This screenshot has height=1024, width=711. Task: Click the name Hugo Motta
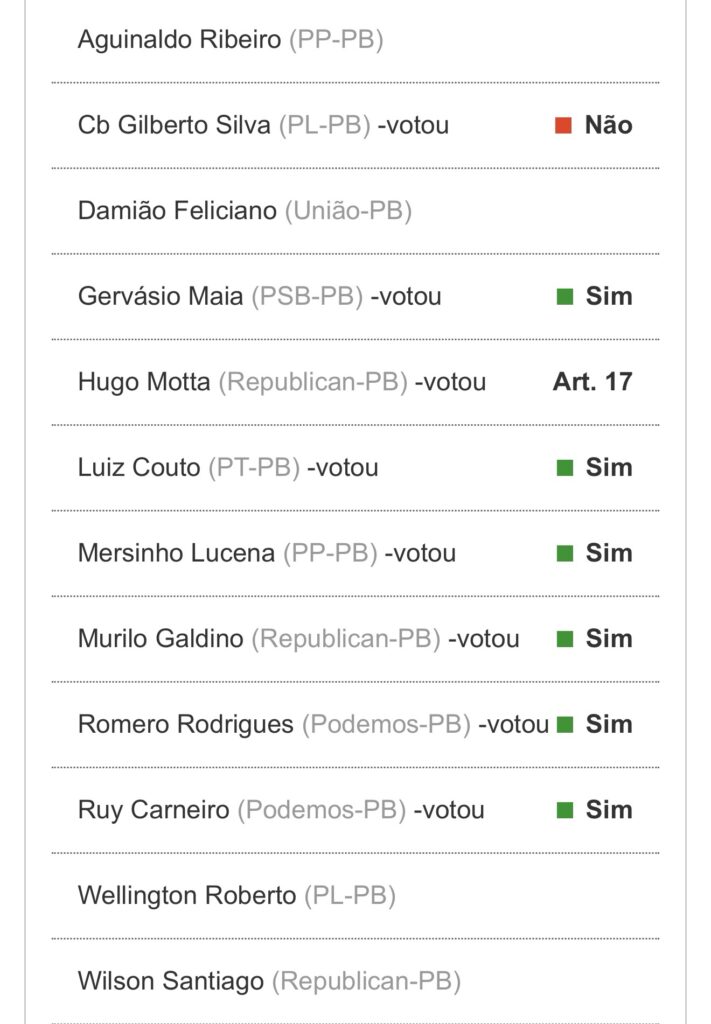[x=144, y=382]
